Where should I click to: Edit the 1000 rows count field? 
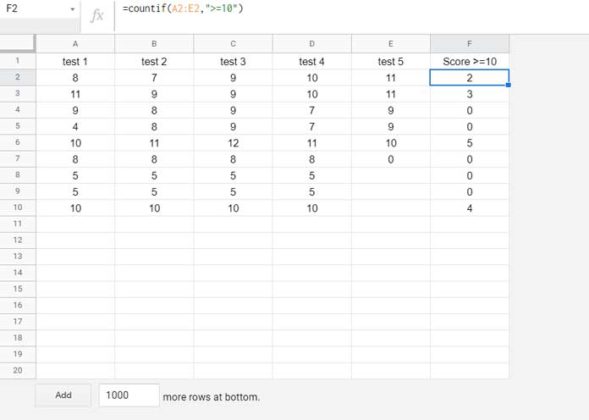[x=129, y=395]
